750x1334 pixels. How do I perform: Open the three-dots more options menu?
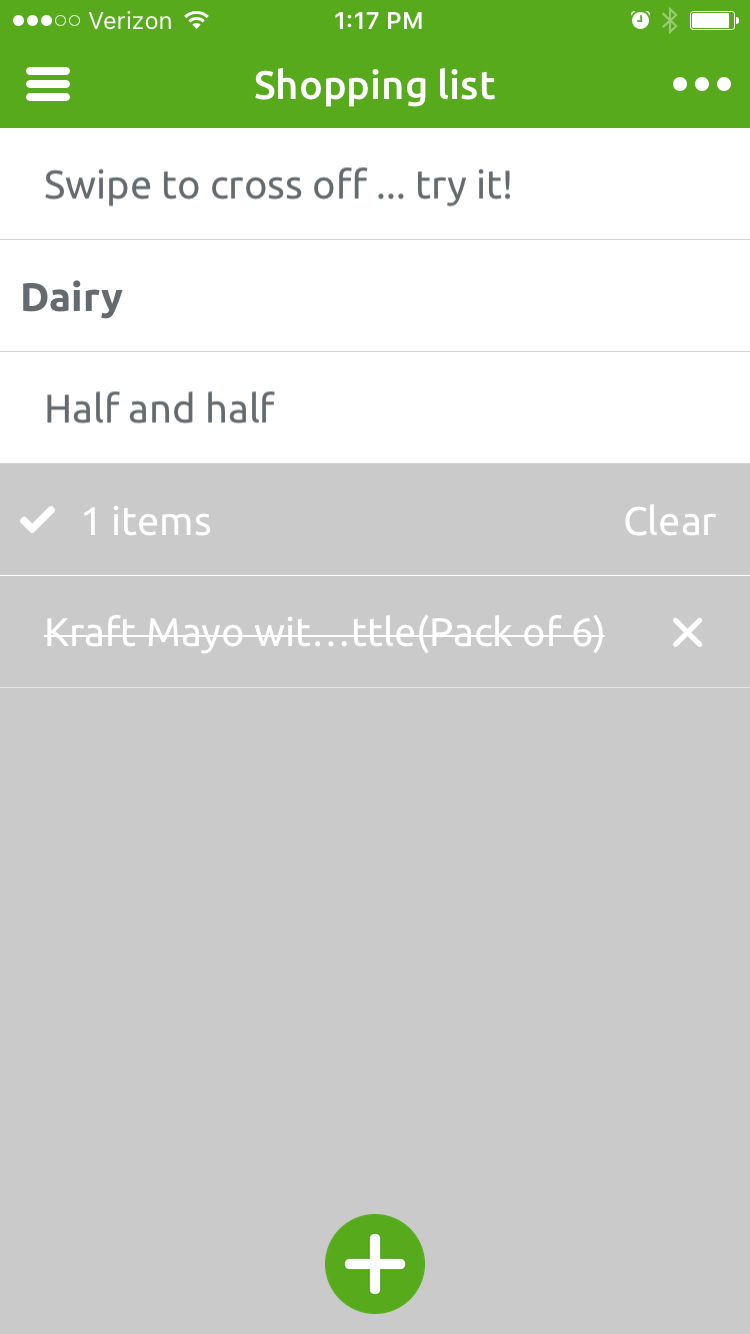[x=702, y=84]
